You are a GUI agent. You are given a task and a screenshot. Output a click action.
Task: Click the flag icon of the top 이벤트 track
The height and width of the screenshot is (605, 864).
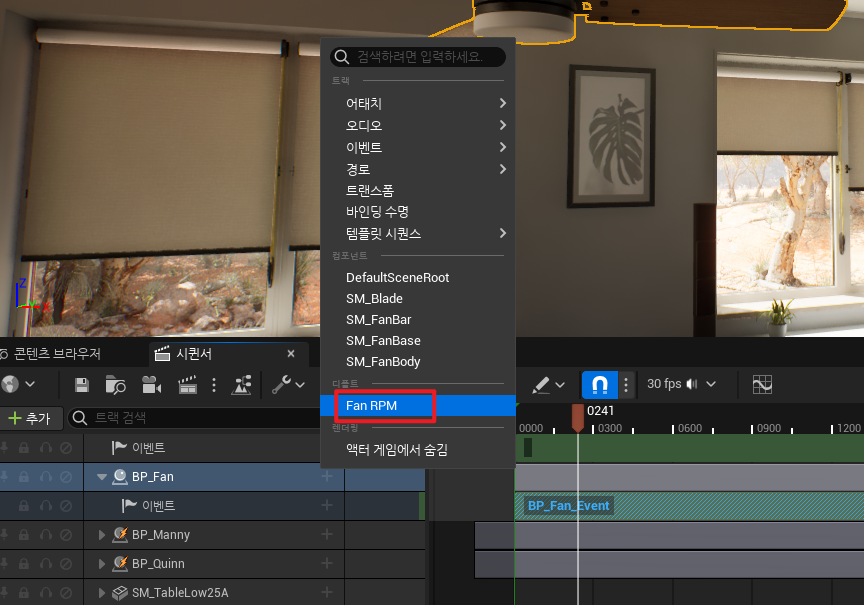point(119,447)
